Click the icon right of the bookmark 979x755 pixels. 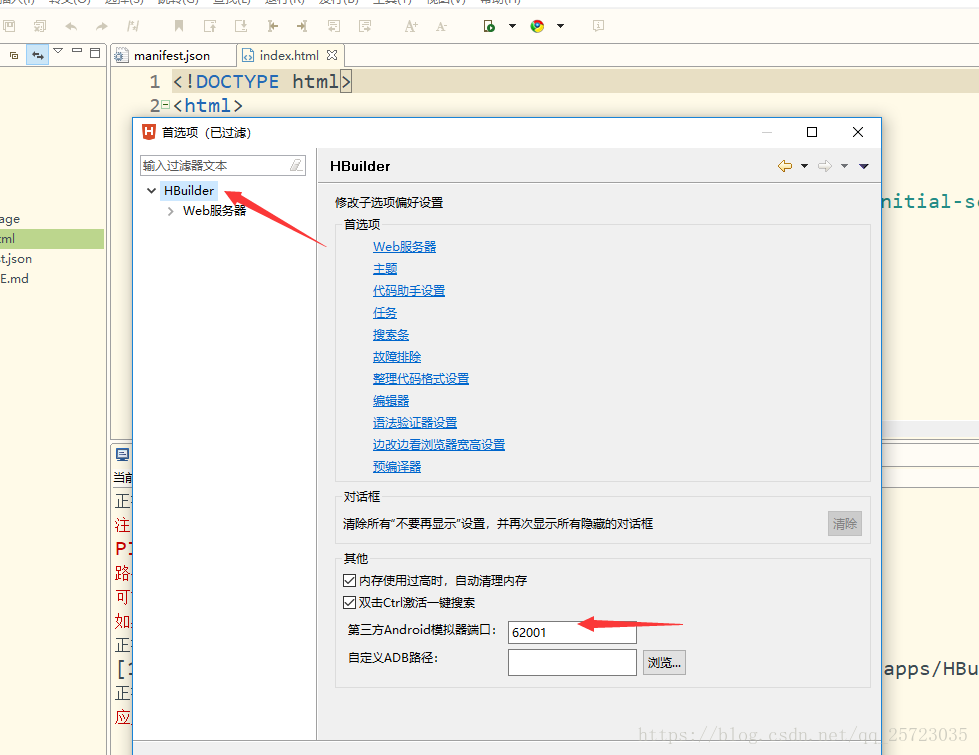210,26
